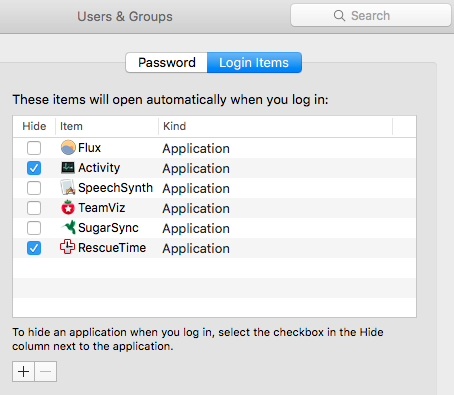This screenshot has width=454, height=395.
Task: Click the Flux app icon
Action: tap(68, 147)
